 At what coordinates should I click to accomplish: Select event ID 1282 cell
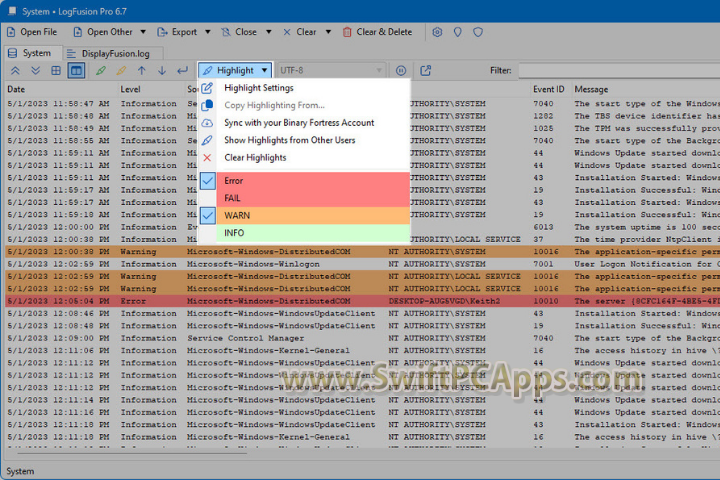543,116
